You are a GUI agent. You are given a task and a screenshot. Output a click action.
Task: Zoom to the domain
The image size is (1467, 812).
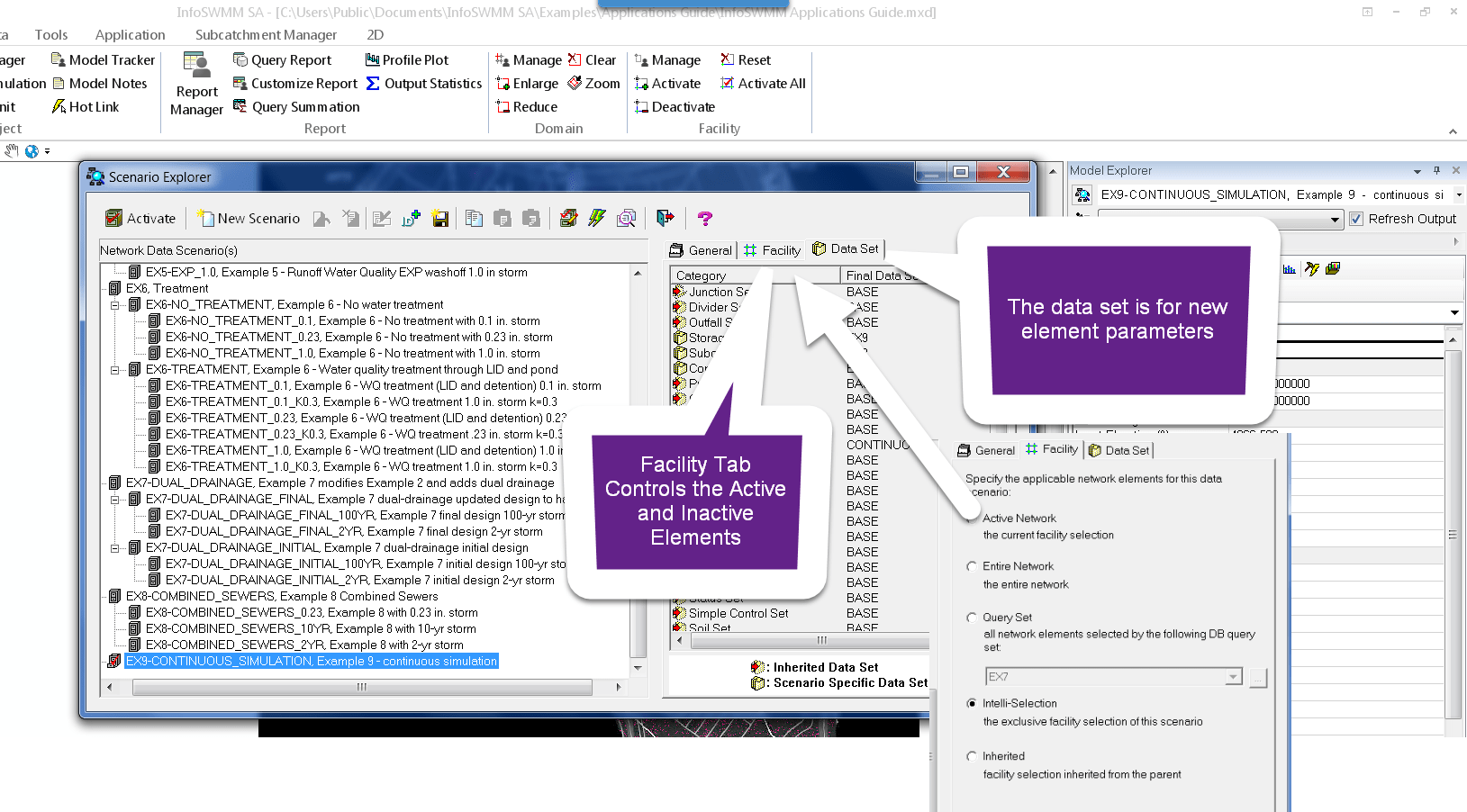pyautogui.click(x=593, y=83)
